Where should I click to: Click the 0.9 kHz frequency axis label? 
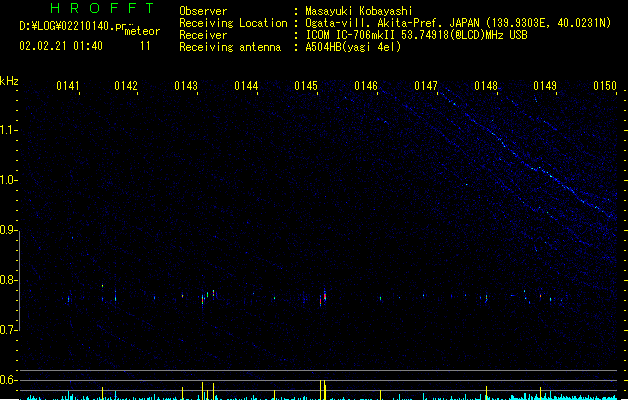7,229
